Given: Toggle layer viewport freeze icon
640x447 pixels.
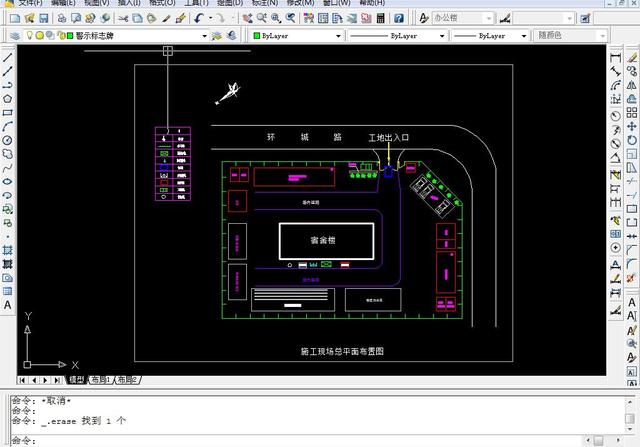Looking at the screenshot, I should coord(50,36).
